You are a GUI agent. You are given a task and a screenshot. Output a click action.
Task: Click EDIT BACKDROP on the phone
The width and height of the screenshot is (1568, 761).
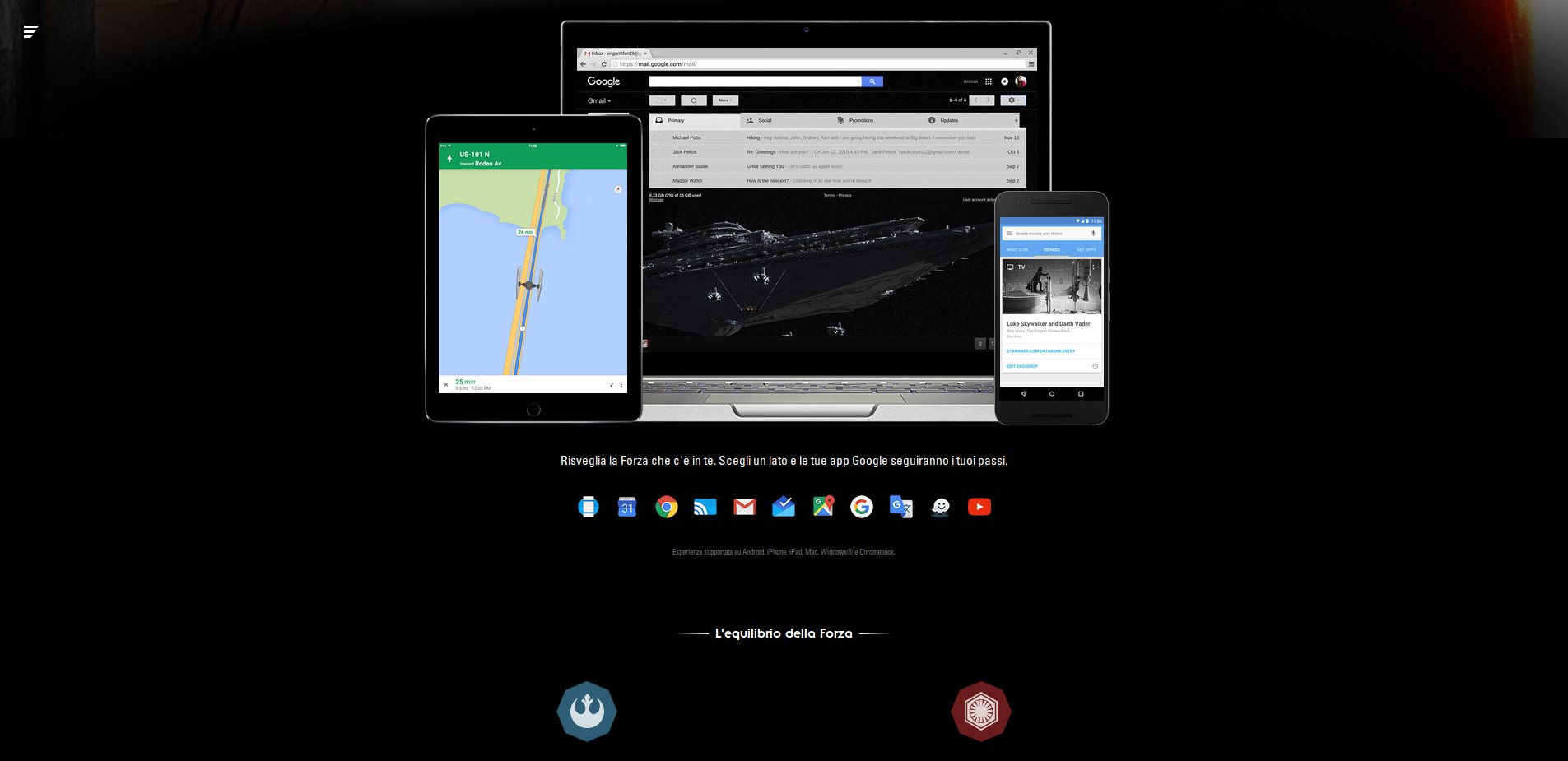pyautogui.click(x=1022, y=366)
